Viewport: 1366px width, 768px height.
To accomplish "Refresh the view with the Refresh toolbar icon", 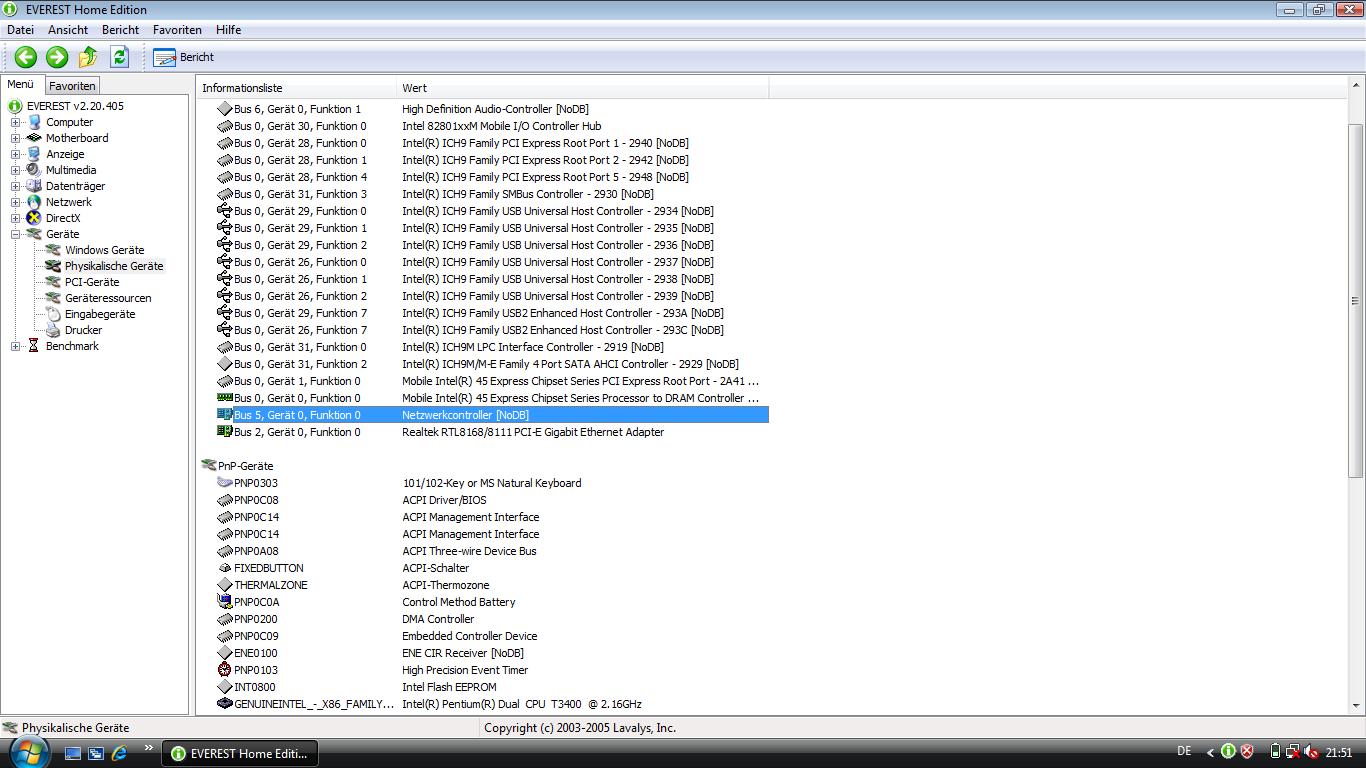I will [x=119, y=57].
